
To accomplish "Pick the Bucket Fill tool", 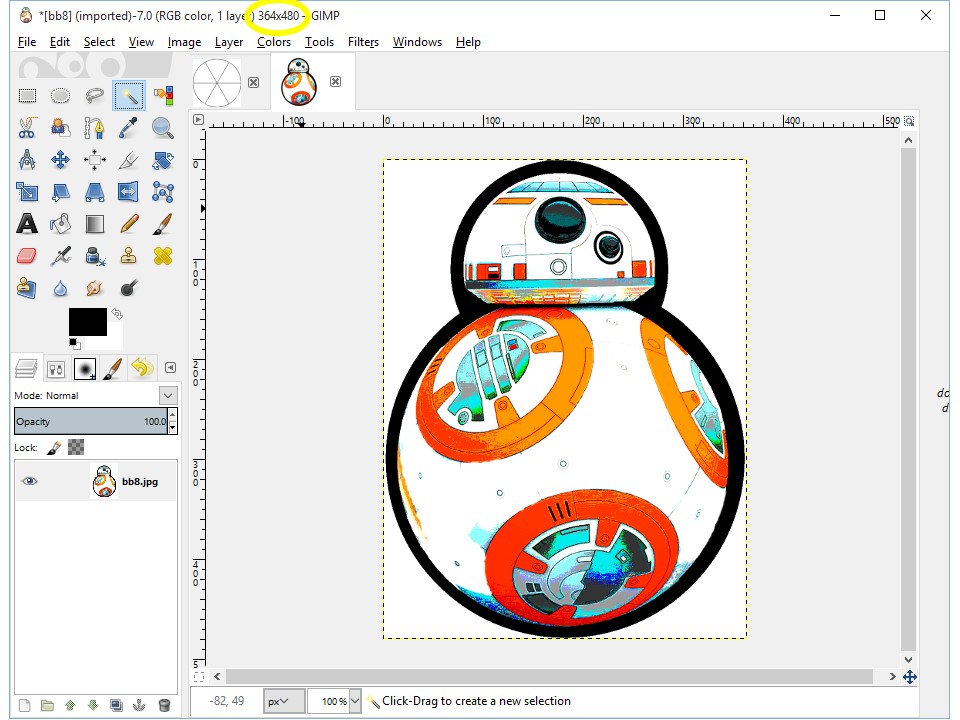I will pyautogui.click(x=61, y=223).
